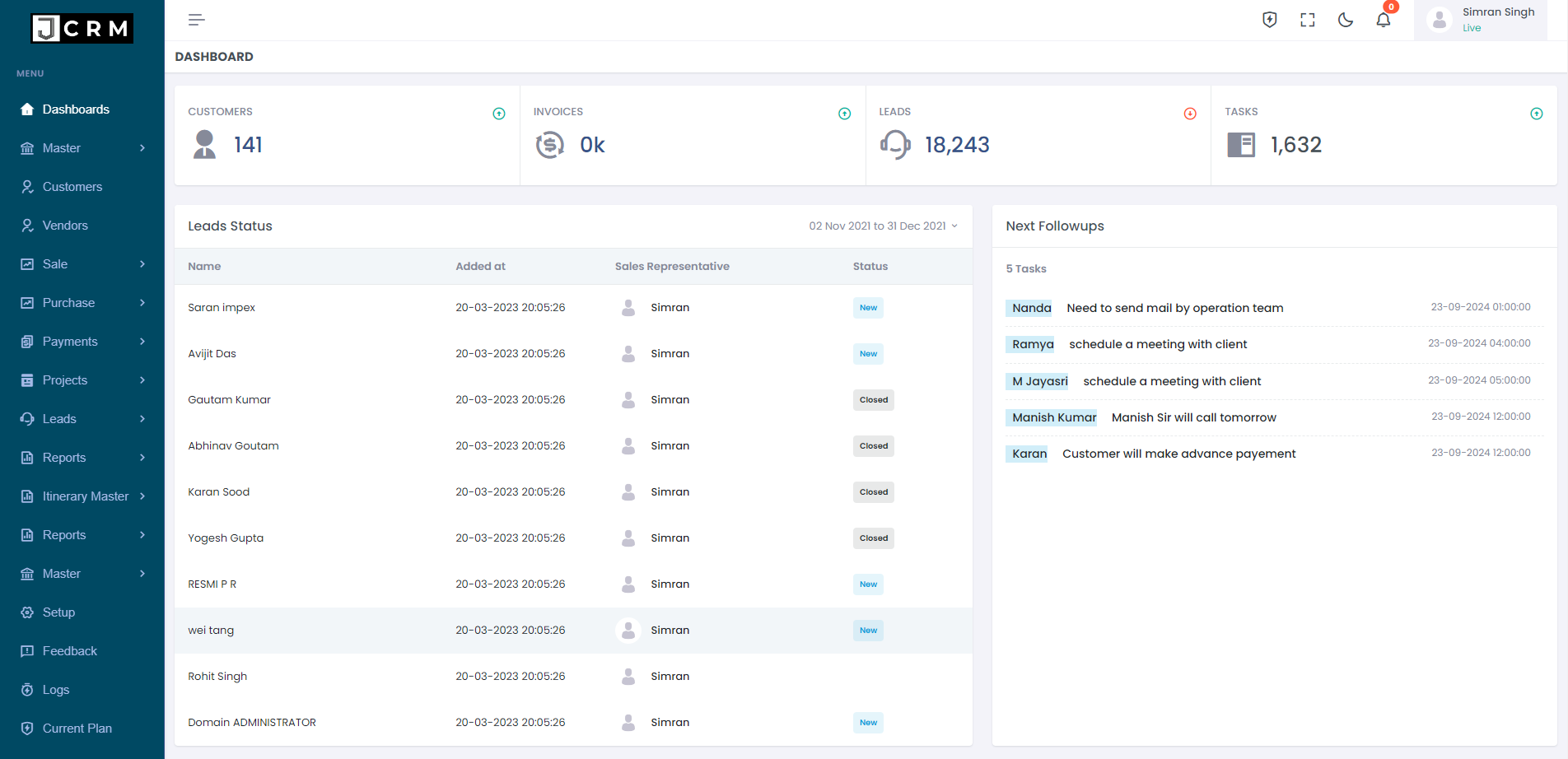Expand the Leads sidebar menu
1568x759 pixels.
click(58, 418)
